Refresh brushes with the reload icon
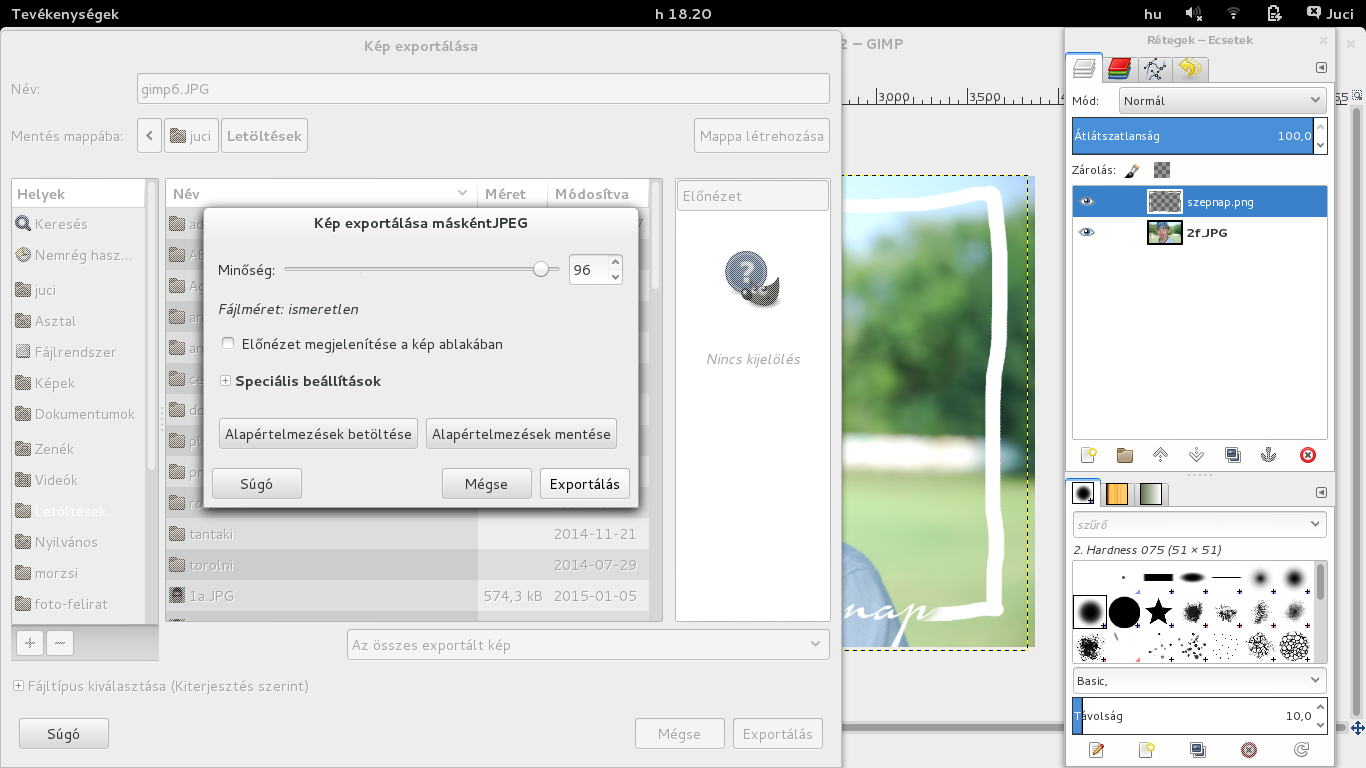The height and width of the screenshot is (768, 1366). pyautogui.click(x=1301, y=750)
